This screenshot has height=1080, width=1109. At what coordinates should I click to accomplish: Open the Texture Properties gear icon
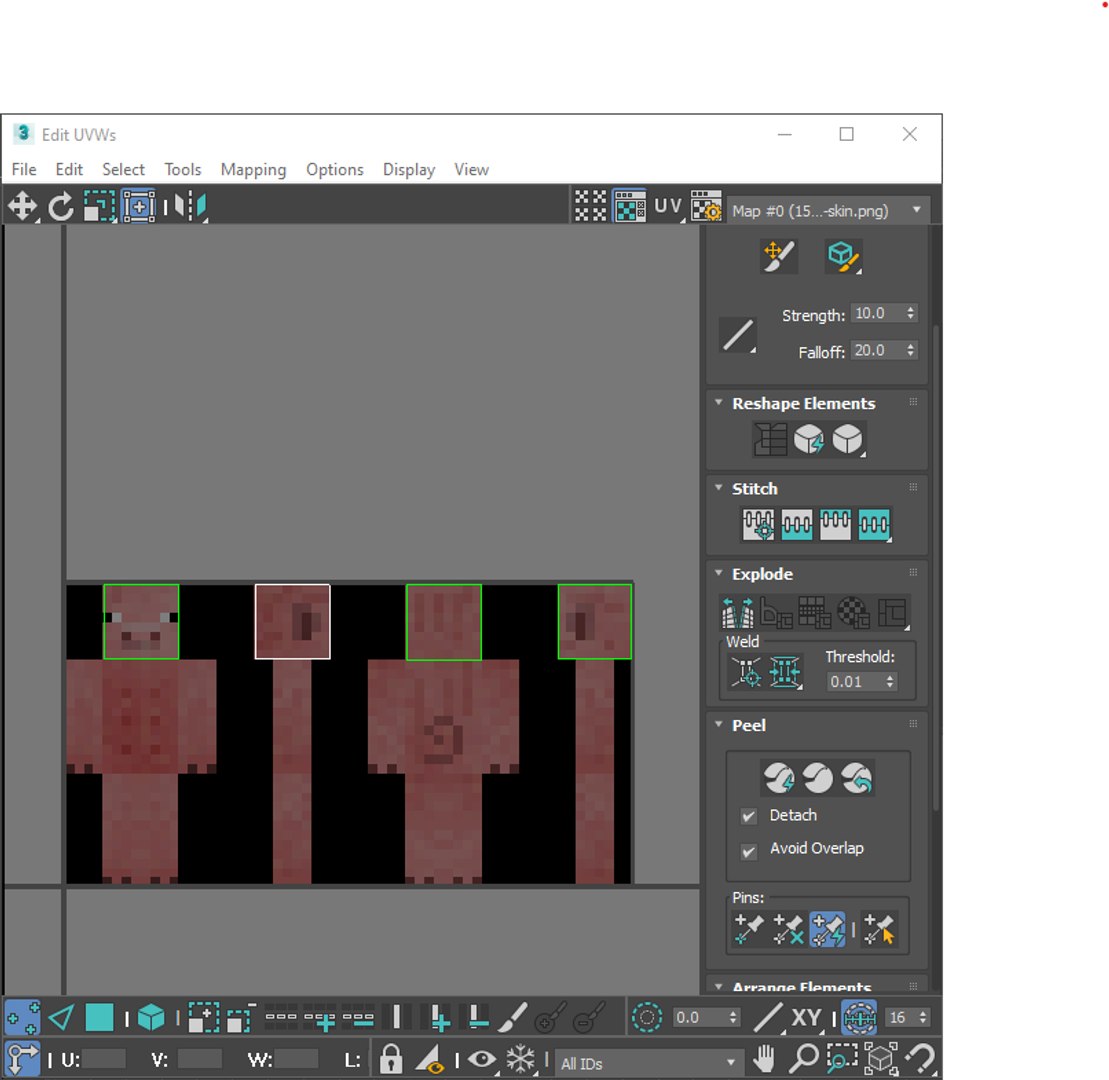pyautogui.click(x=706, y=207)
